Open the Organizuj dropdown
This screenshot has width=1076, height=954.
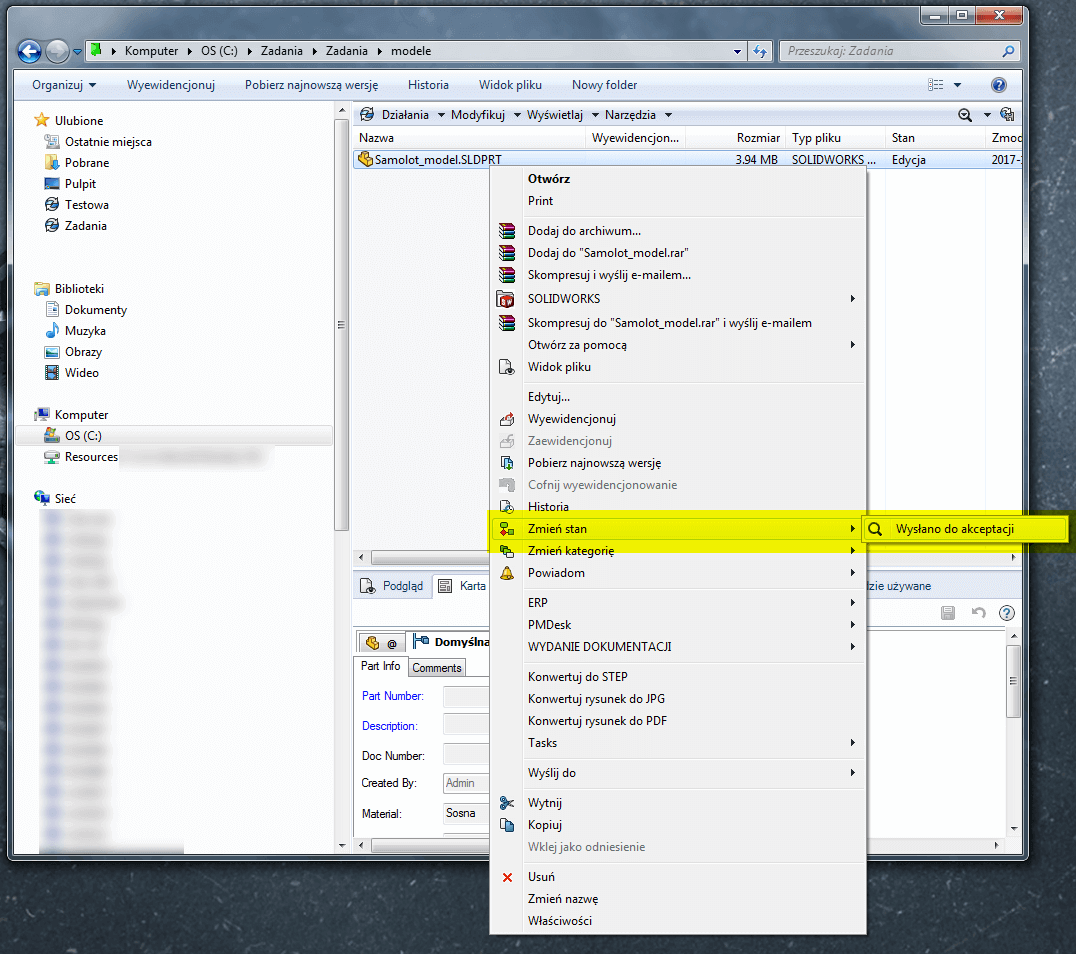(x=64, y=85)
